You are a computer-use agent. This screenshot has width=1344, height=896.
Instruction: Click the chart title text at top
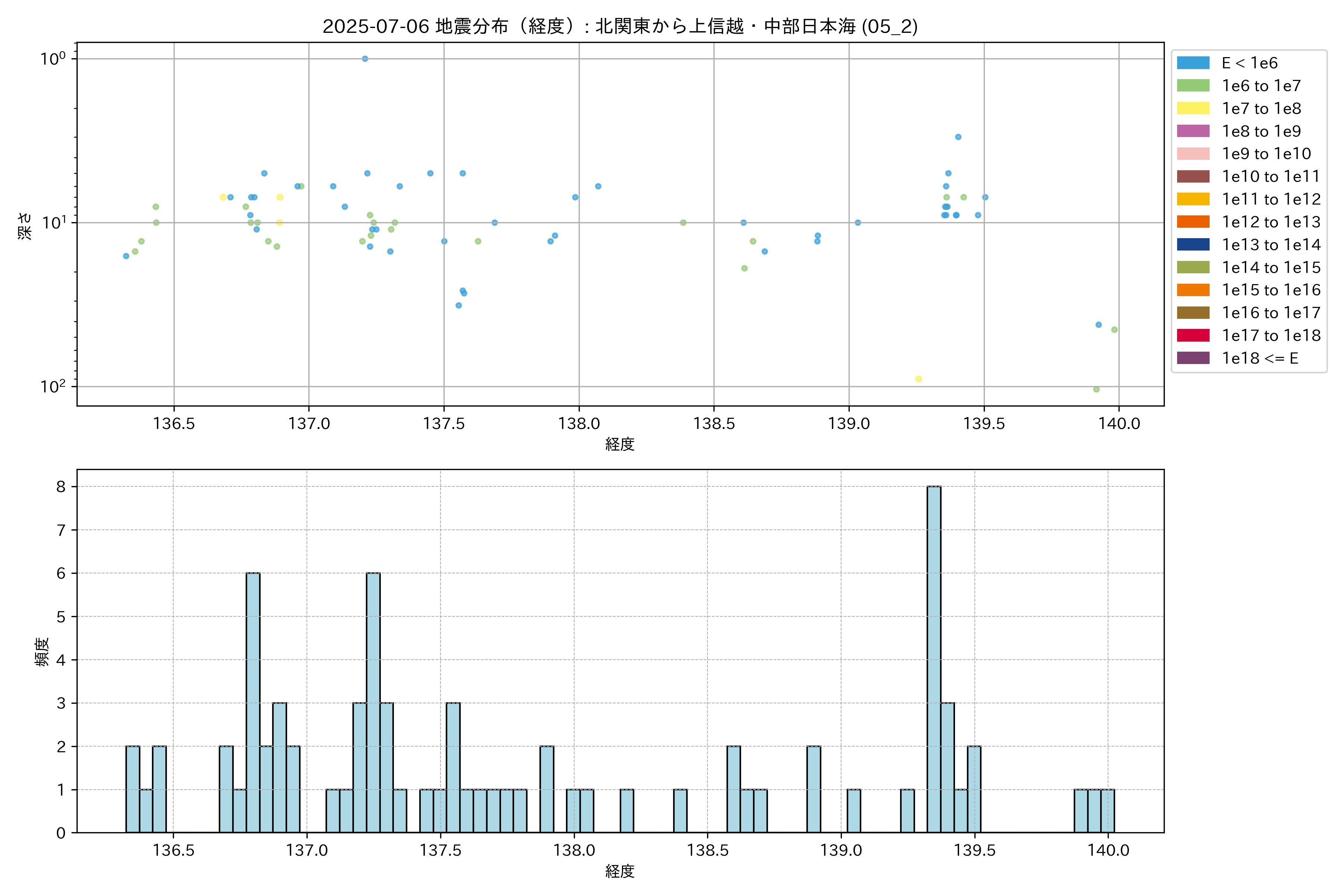(x=620, y=26)
